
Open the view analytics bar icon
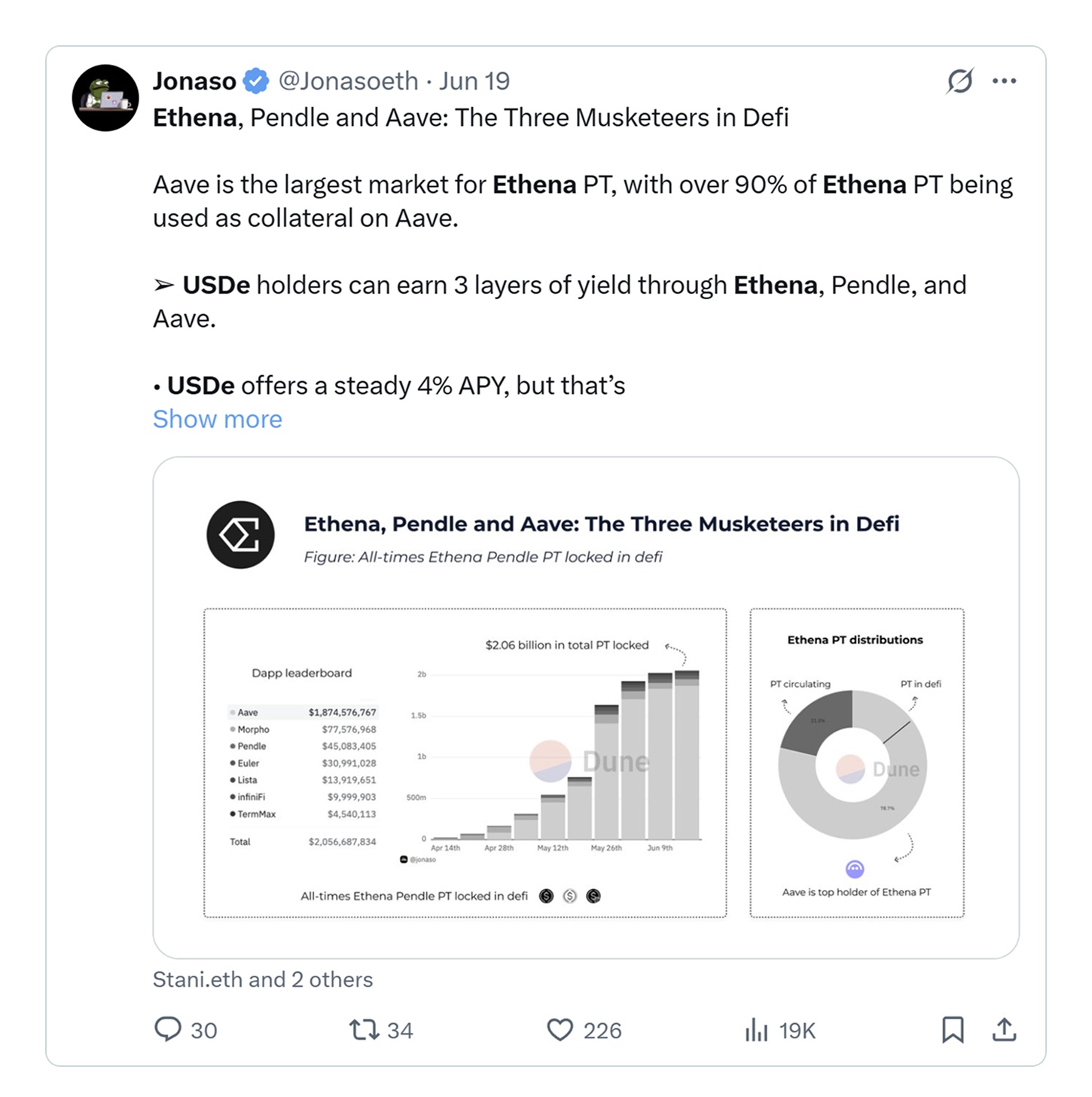coord(756,1029)
